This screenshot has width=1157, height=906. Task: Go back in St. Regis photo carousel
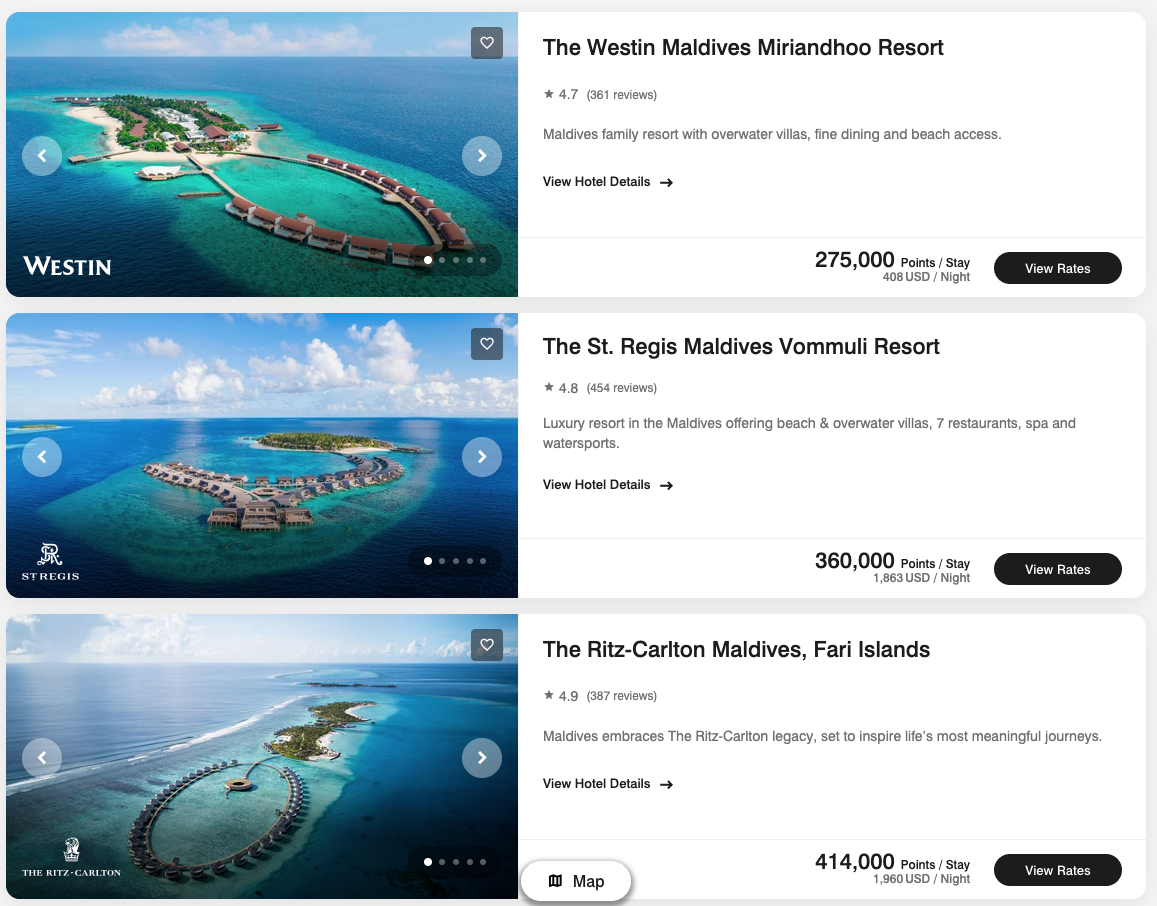(x=42, y=457)
